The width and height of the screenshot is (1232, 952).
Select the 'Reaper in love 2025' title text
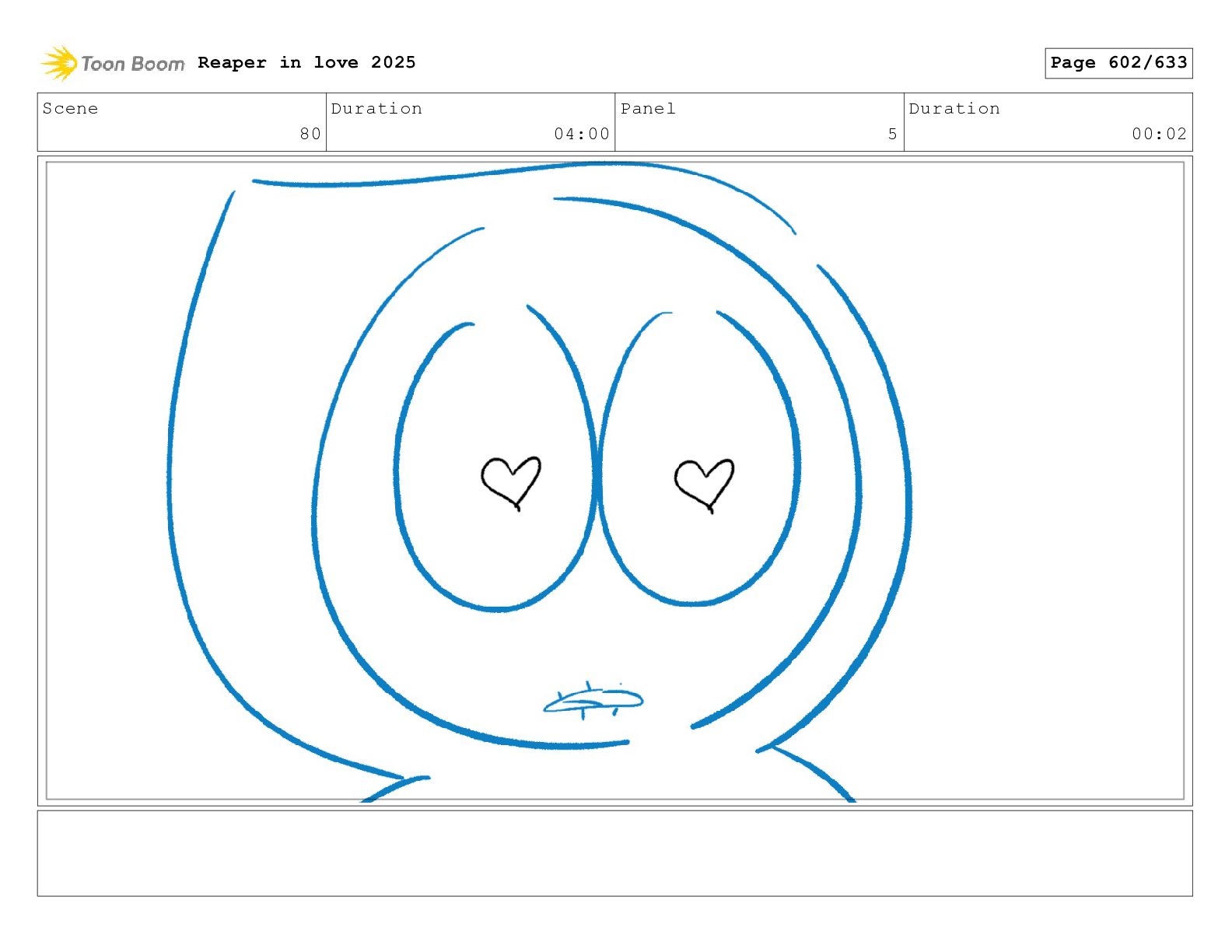point(306,62)
